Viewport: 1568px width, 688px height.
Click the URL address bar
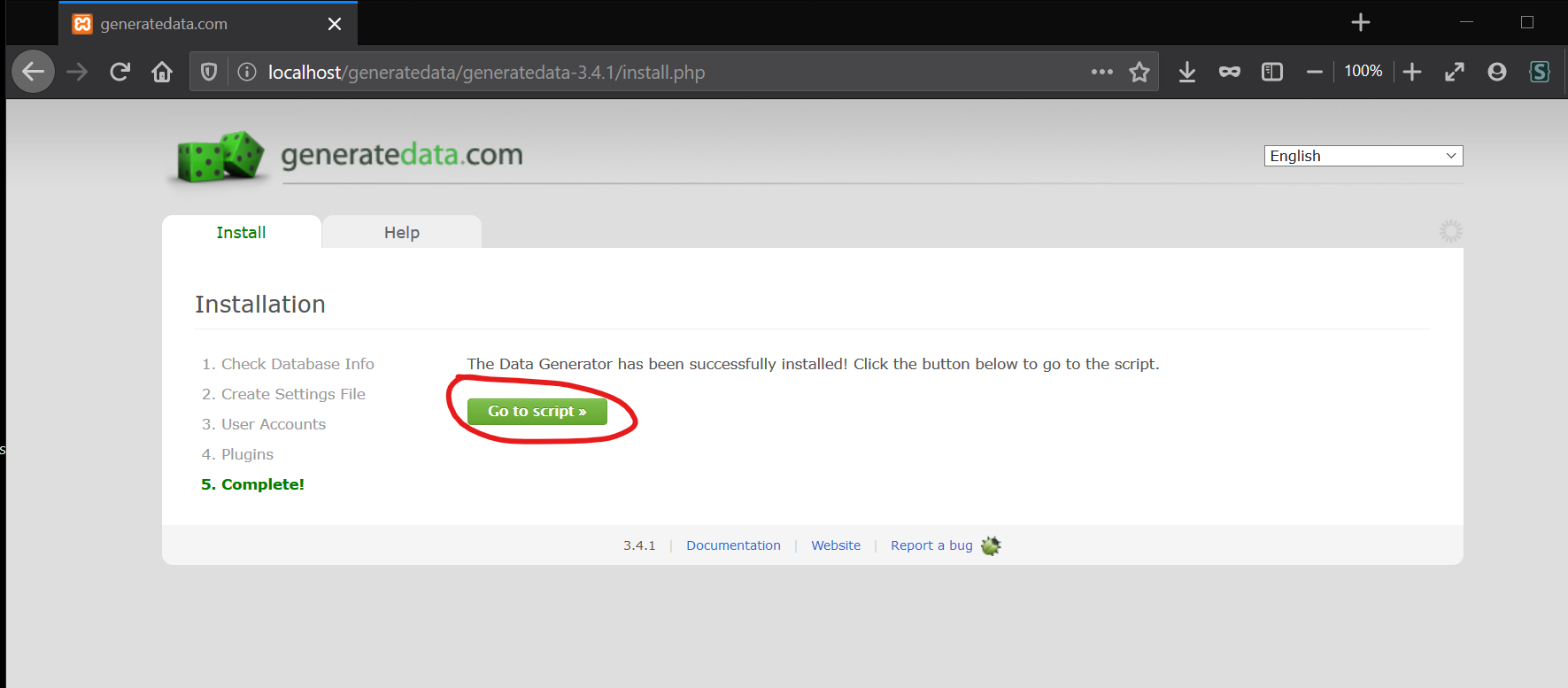click(x=673, y=72)
